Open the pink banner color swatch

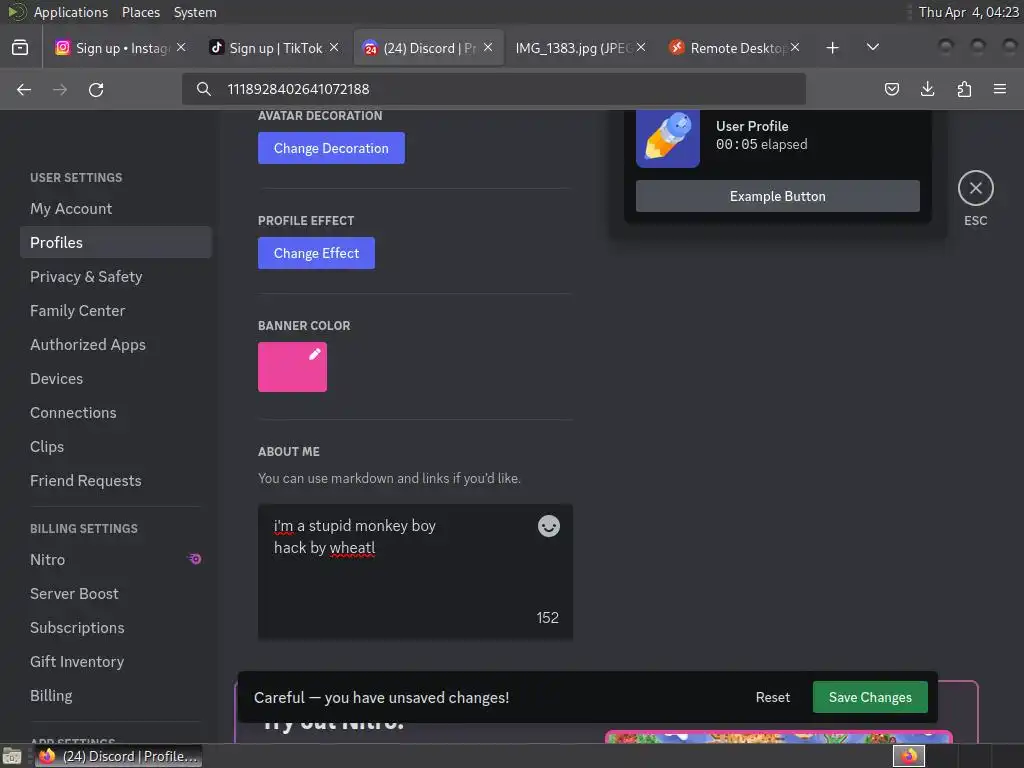(x=292, y=367)
